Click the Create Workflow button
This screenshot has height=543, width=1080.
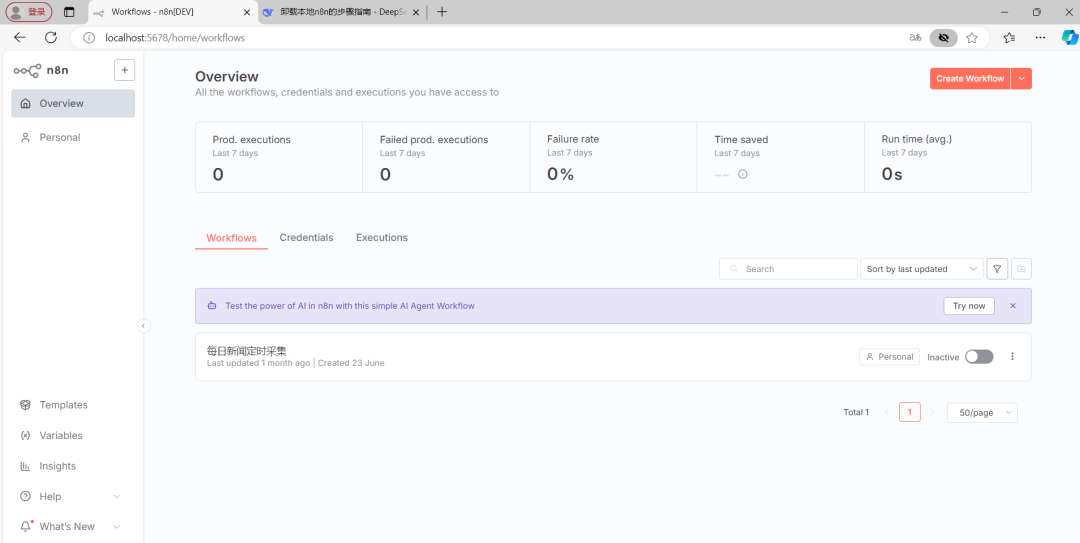click(970, 79)
